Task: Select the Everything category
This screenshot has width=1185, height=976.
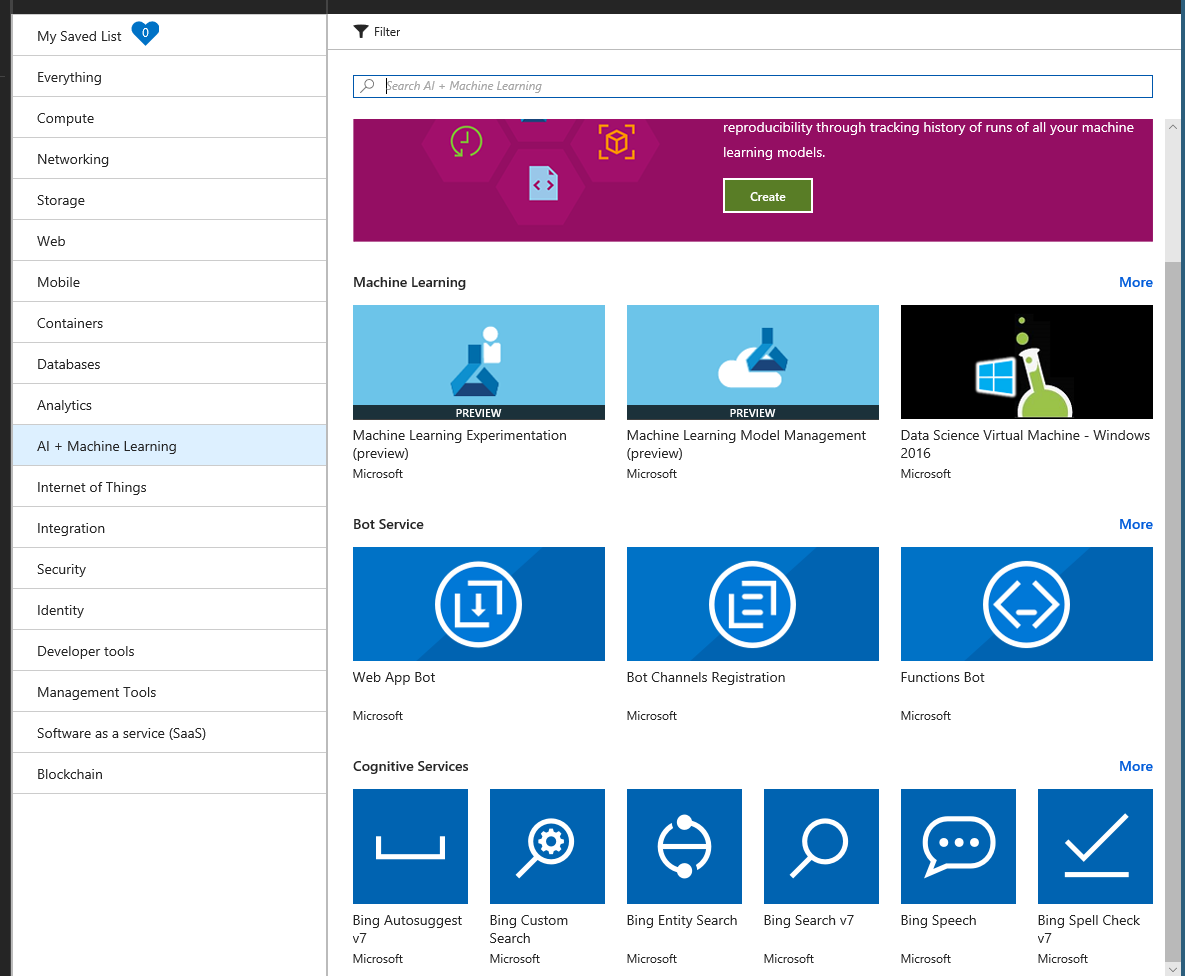Action: pyautogui.click(x=169, y=77)
